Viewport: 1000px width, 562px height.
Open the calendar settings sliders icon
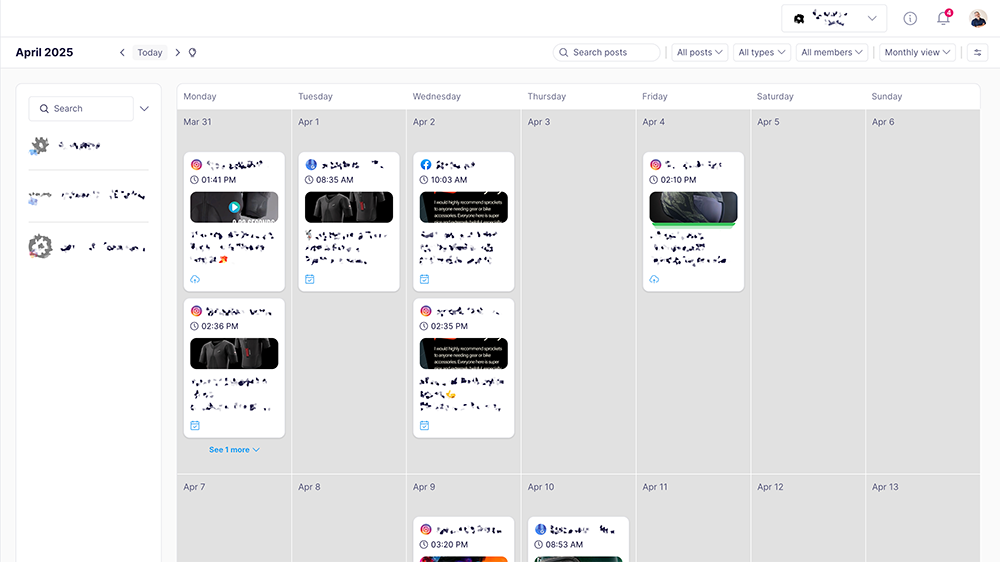click(x=978, y=52)
